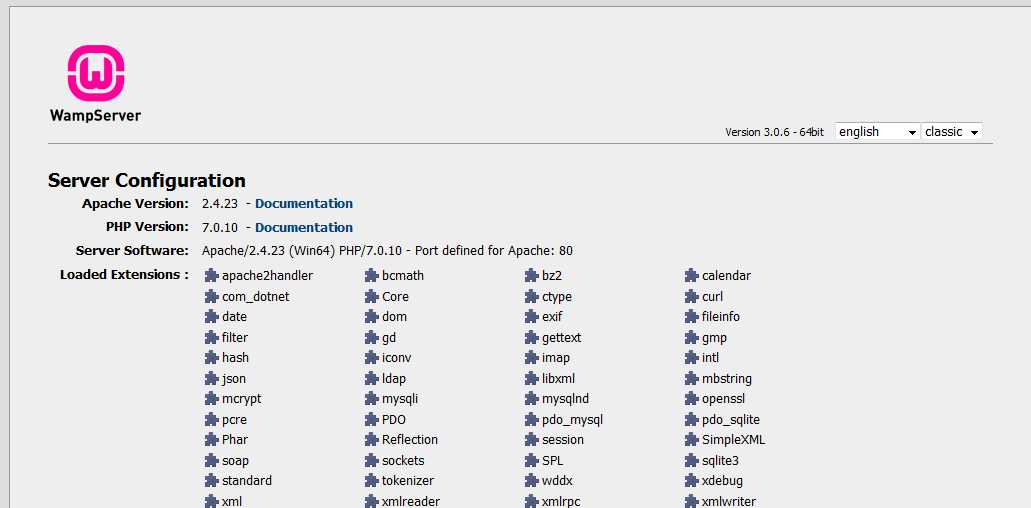Click the puzzle icon beside filter
Image resolution: width=1031 pixels, height=508 pixels.
(211, 337)
